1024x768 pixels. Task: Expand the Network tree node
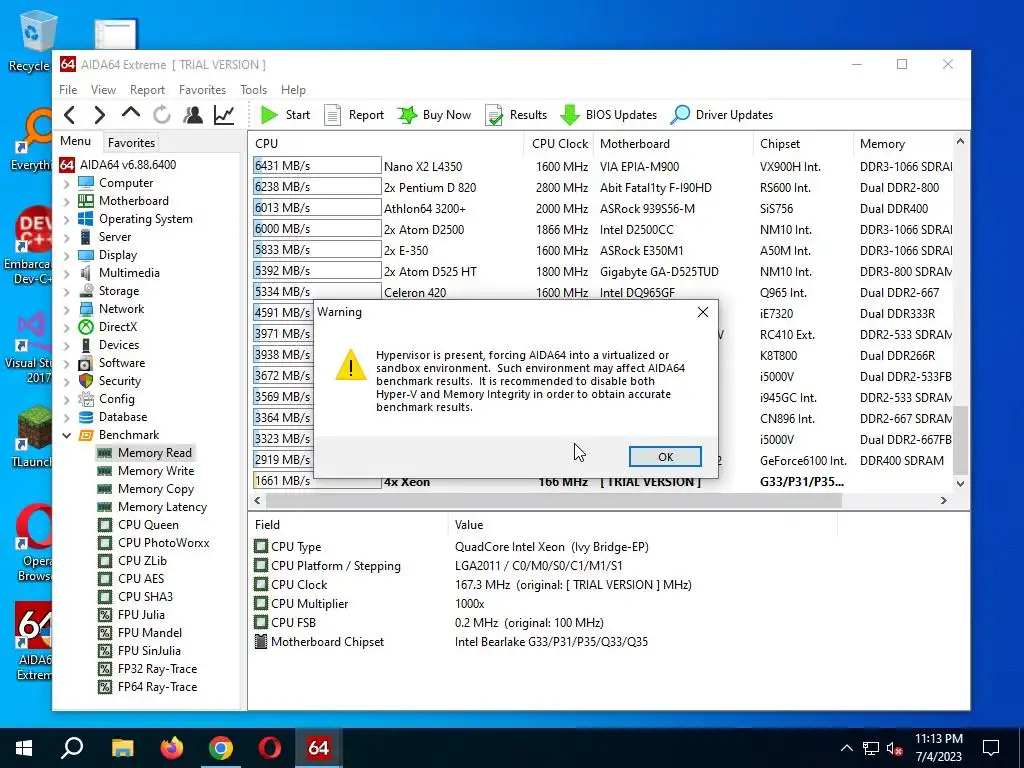tap(66, 310)
